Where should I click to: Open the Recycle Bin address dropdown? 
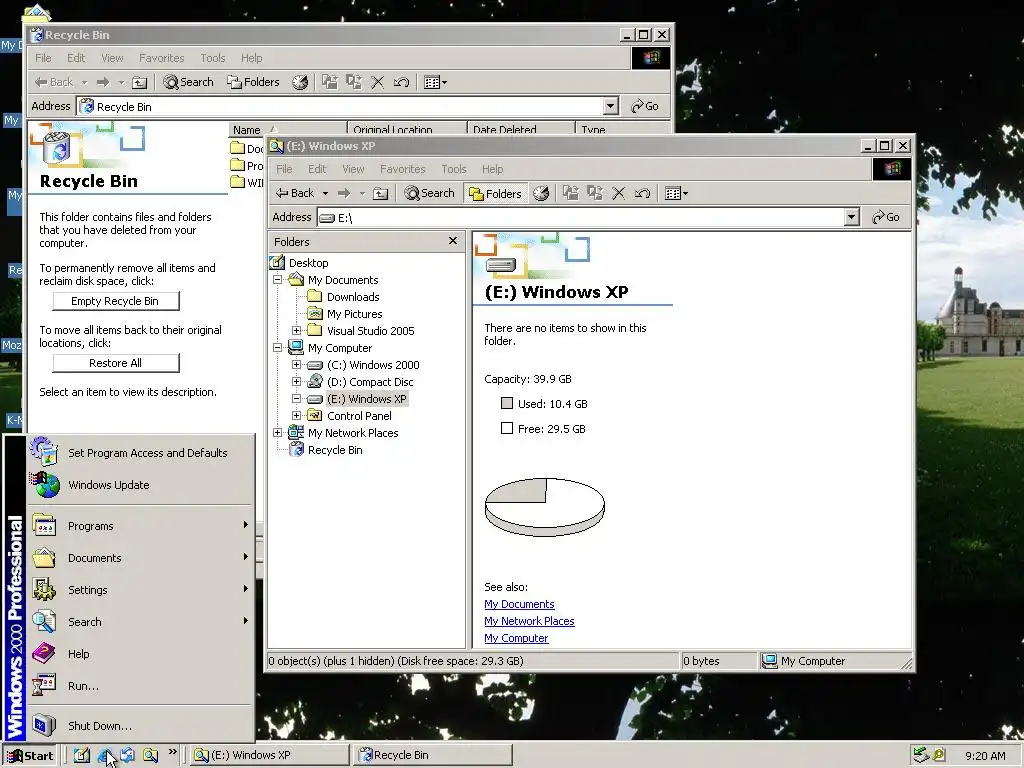[610, 106]
